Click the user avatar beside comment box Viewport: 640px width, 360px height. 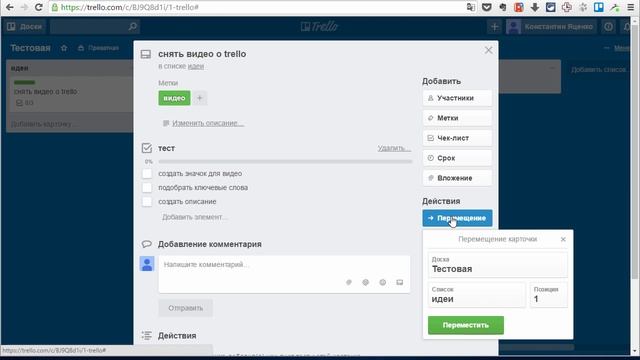(147, 264)
